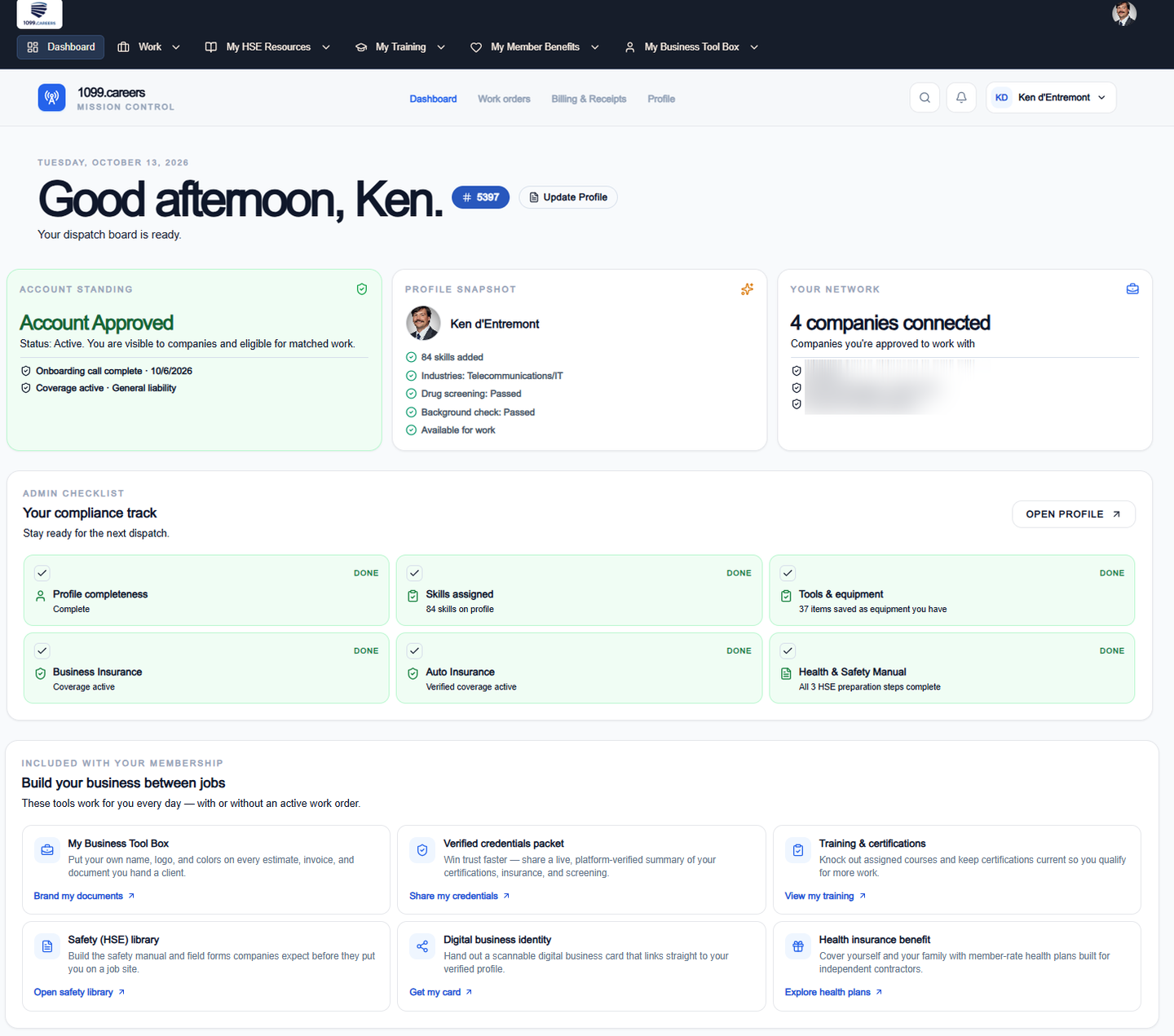Toggle the Auto Insurance checkbox
1174x1036 pixels.
(415, 650)
